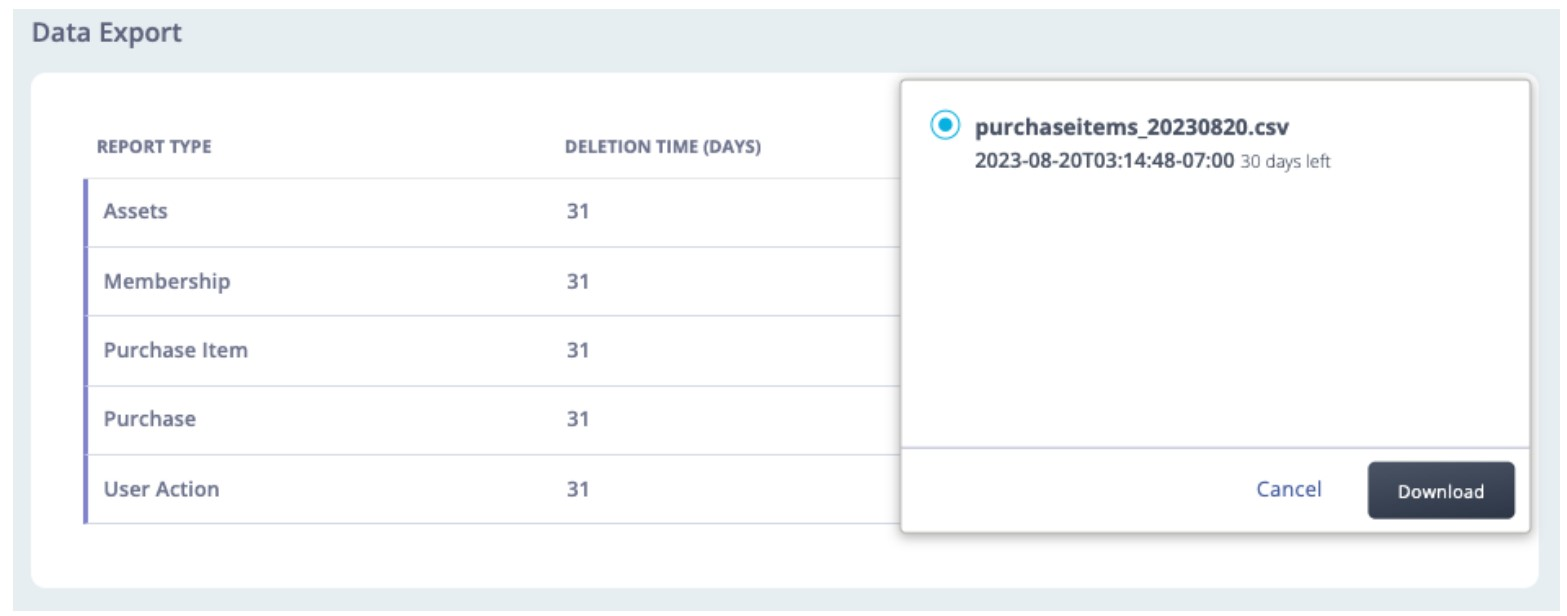
Task: Cancel the file download dialog
Action: tap(1288, 489)
